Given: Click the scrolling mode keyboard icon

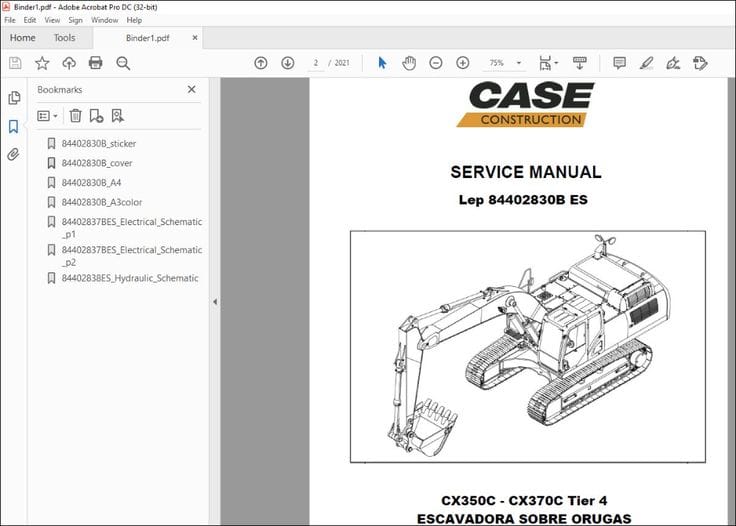Looking at the screenshot, I should click(580, 63).
